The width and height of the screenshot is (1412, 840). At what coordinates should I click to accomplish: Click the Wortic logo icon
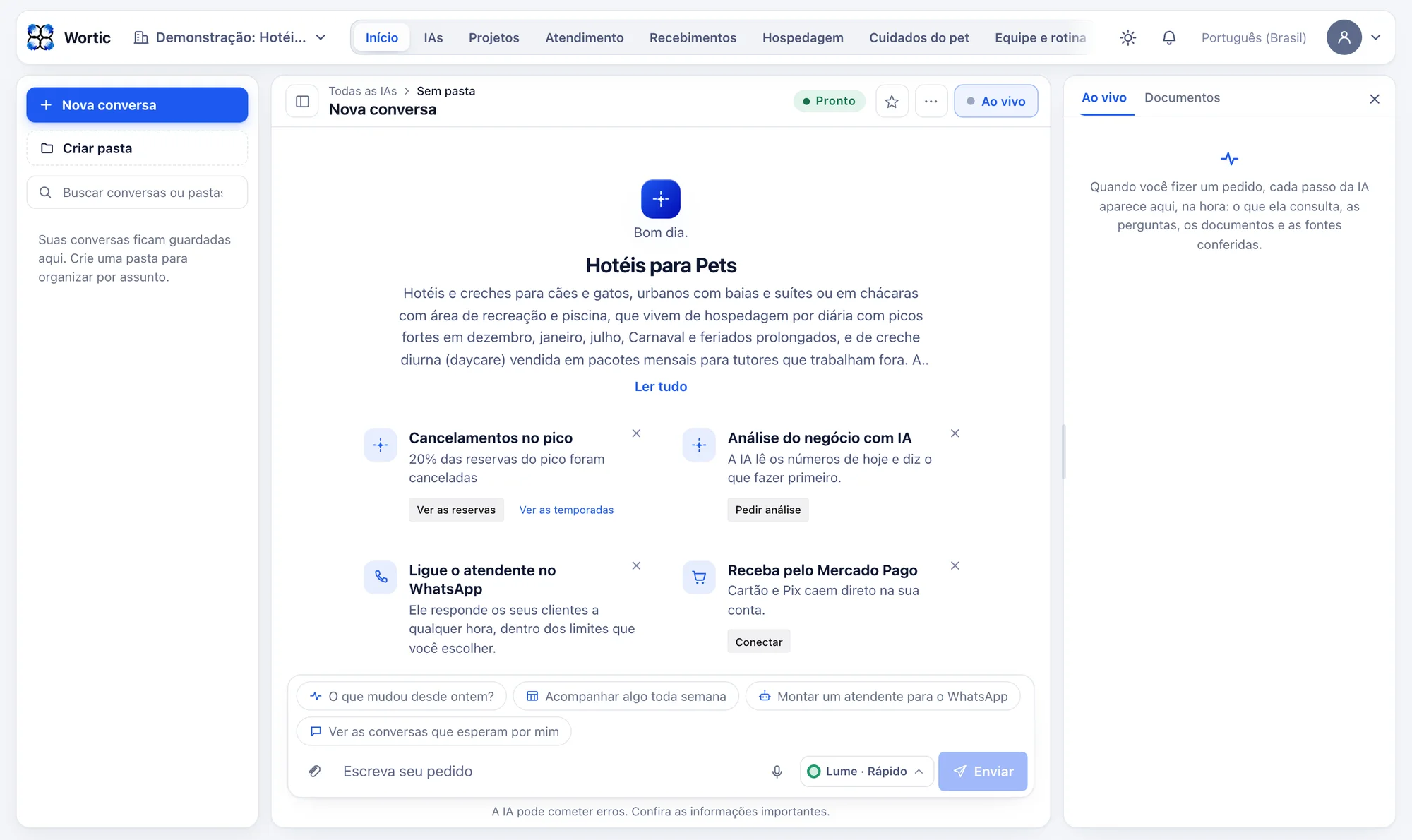click(x=40, y=37)
